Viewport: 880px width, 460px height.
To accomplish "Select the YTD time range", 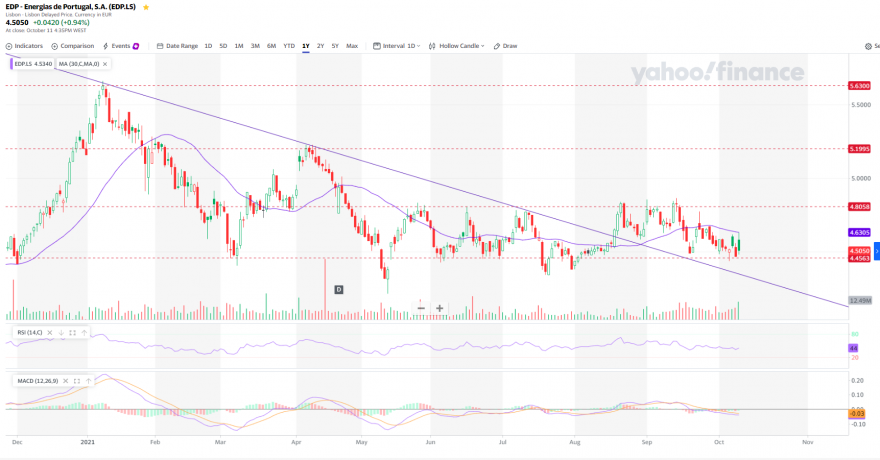I will click(x=288, y=46).
